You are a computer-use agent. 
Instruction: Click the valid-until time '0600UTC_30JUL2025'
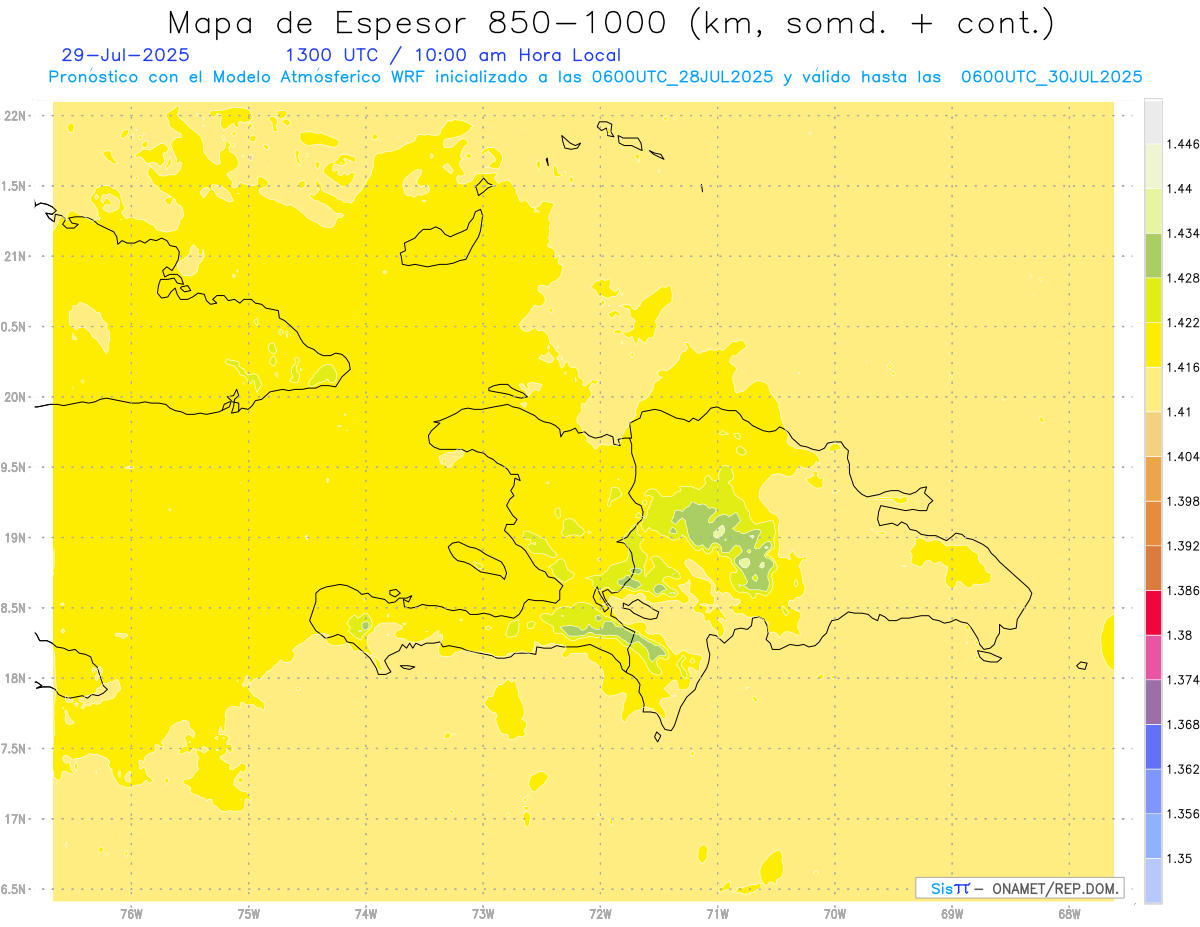[x=1051, y=77]
